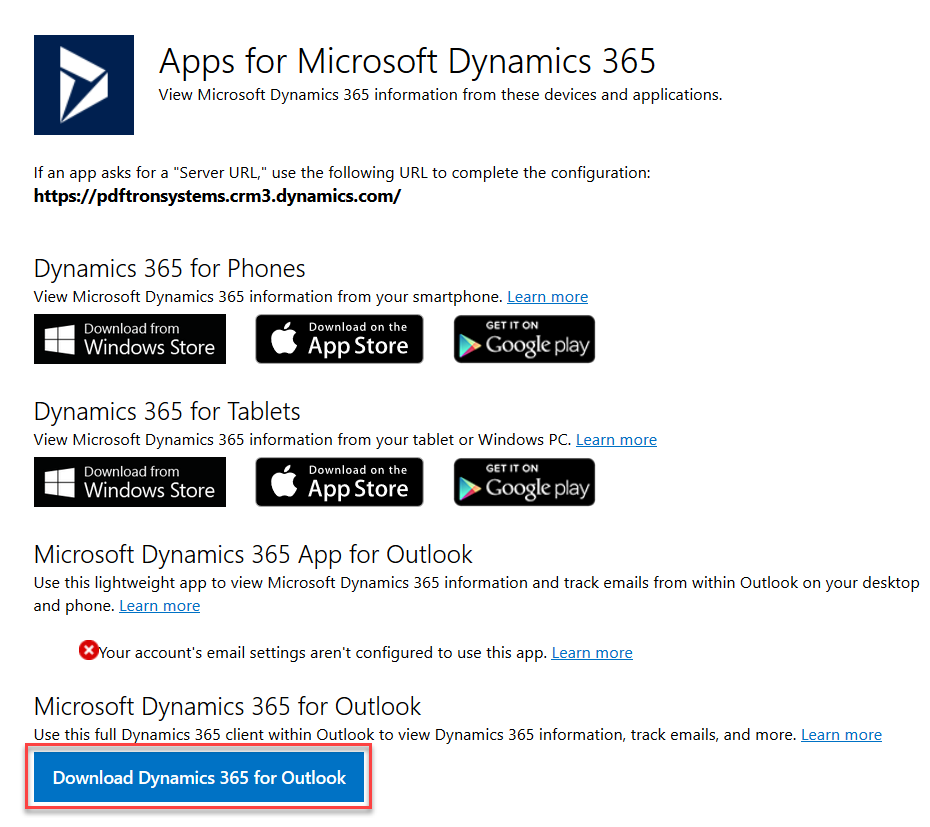Click the Apps for Microsoft Dynamics 365 heading
Viewport: 930px width, 827px height.
click(407, 61)
